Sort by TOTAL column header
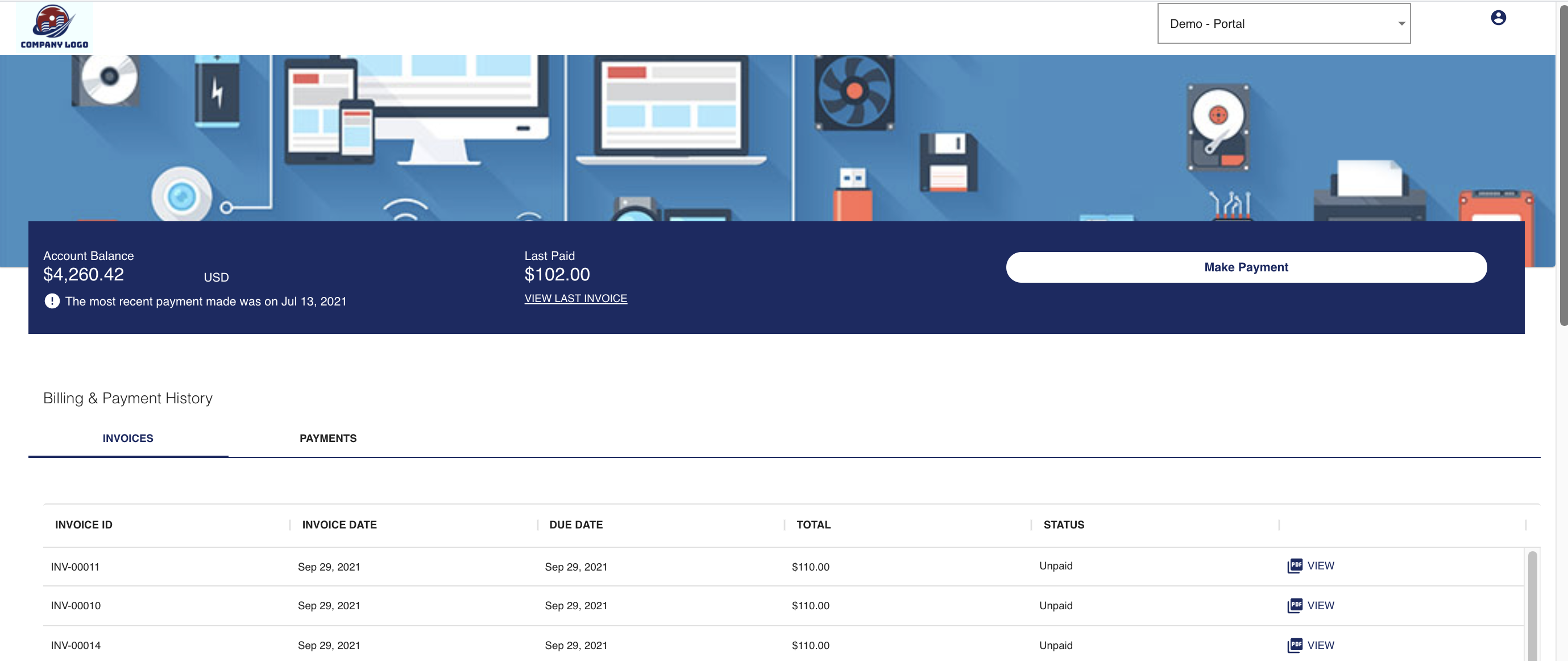1568x661 pixels. pyautogui.click(x=813, y=524)
